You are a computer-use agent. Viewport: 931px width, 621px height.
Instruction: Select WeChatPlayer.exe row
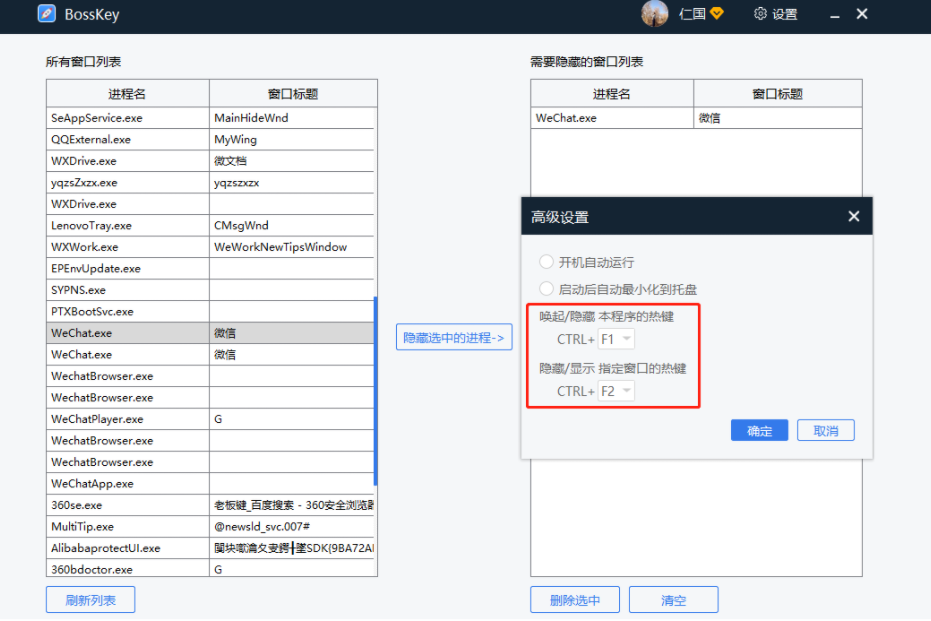click(210, 419)
